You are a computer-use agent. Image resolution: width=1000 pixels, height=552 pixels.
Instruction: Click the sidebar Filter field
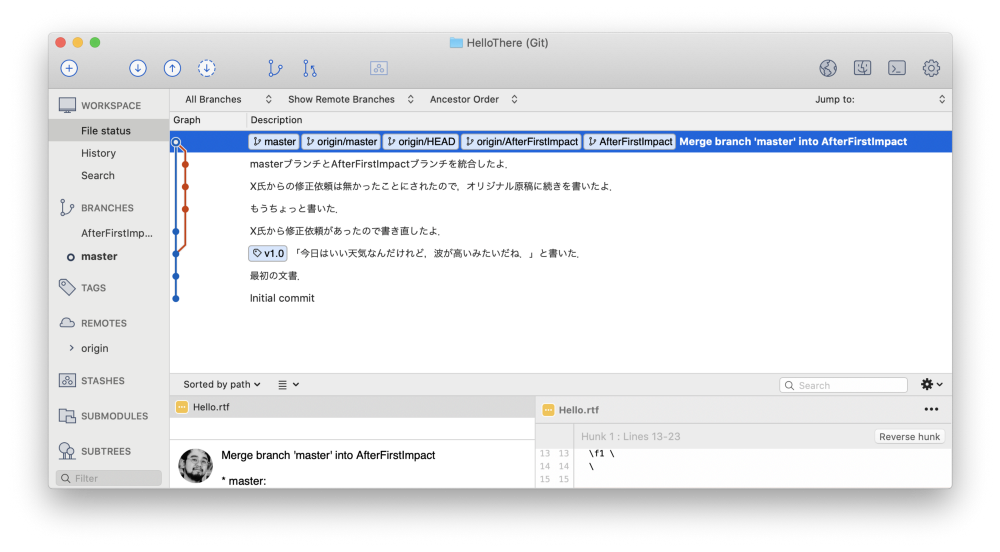(109, 478)
